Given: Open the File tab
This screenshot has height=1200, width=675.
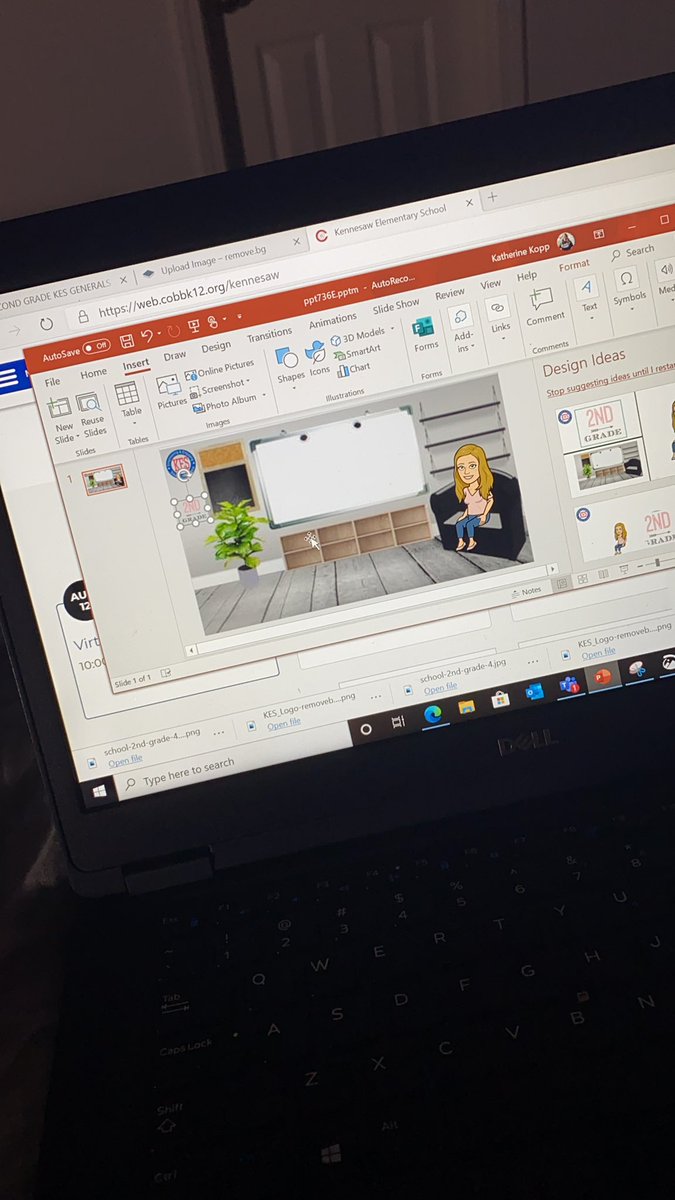Looking at the screenshot, I should (52, 381).
